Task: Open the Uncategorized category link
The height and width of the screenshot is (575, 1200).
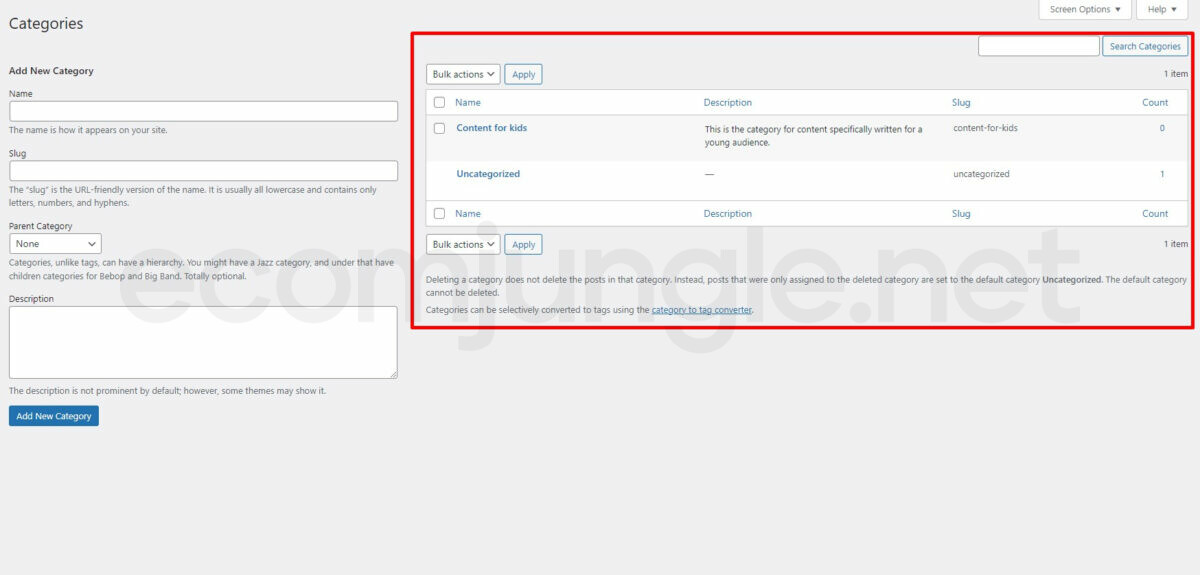Action: pyautogui.click(x=488, y=174)
